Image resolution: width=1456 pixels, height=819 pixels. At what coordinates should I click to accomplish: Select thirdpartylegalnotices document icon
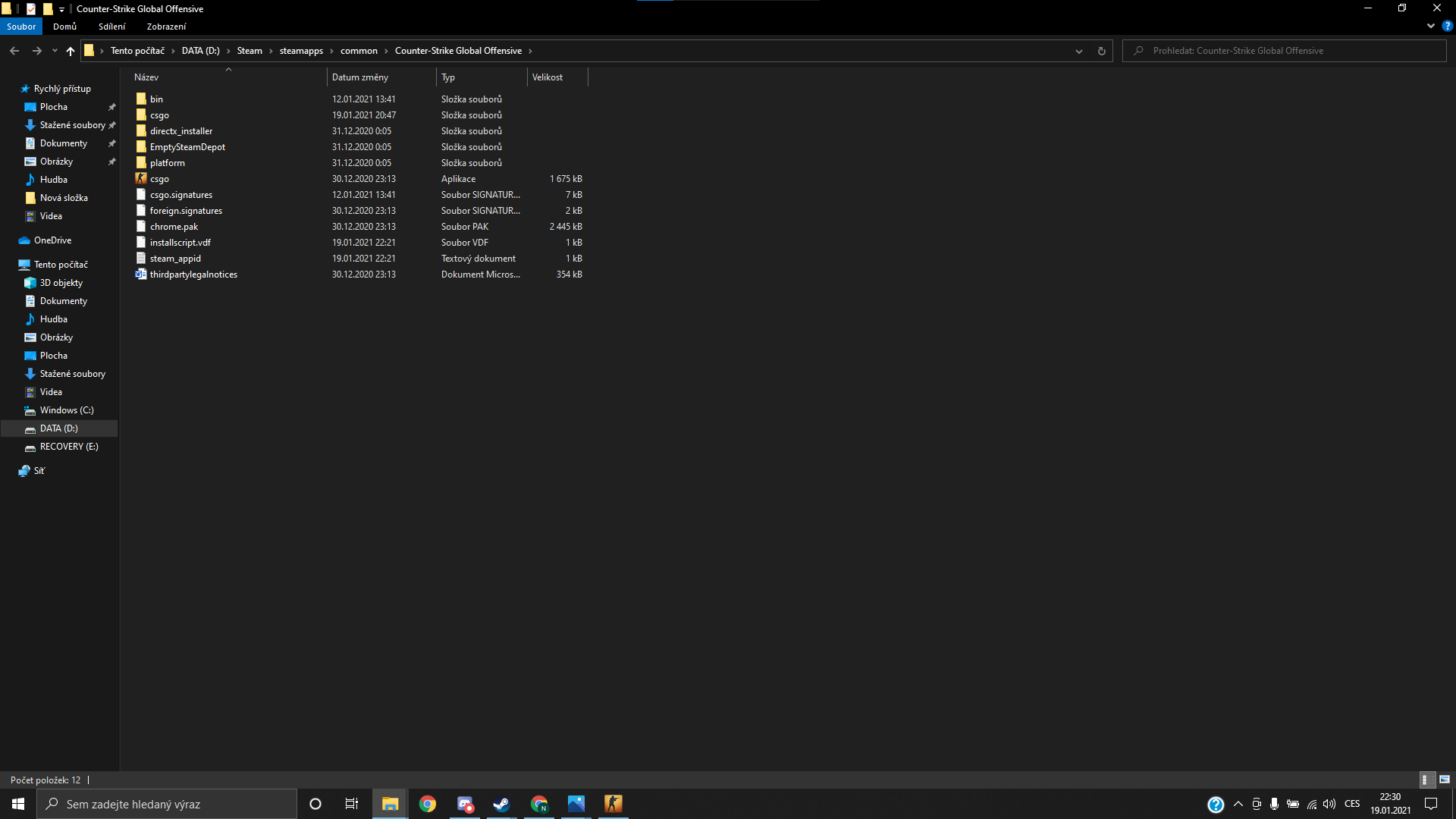coord(141,275)
